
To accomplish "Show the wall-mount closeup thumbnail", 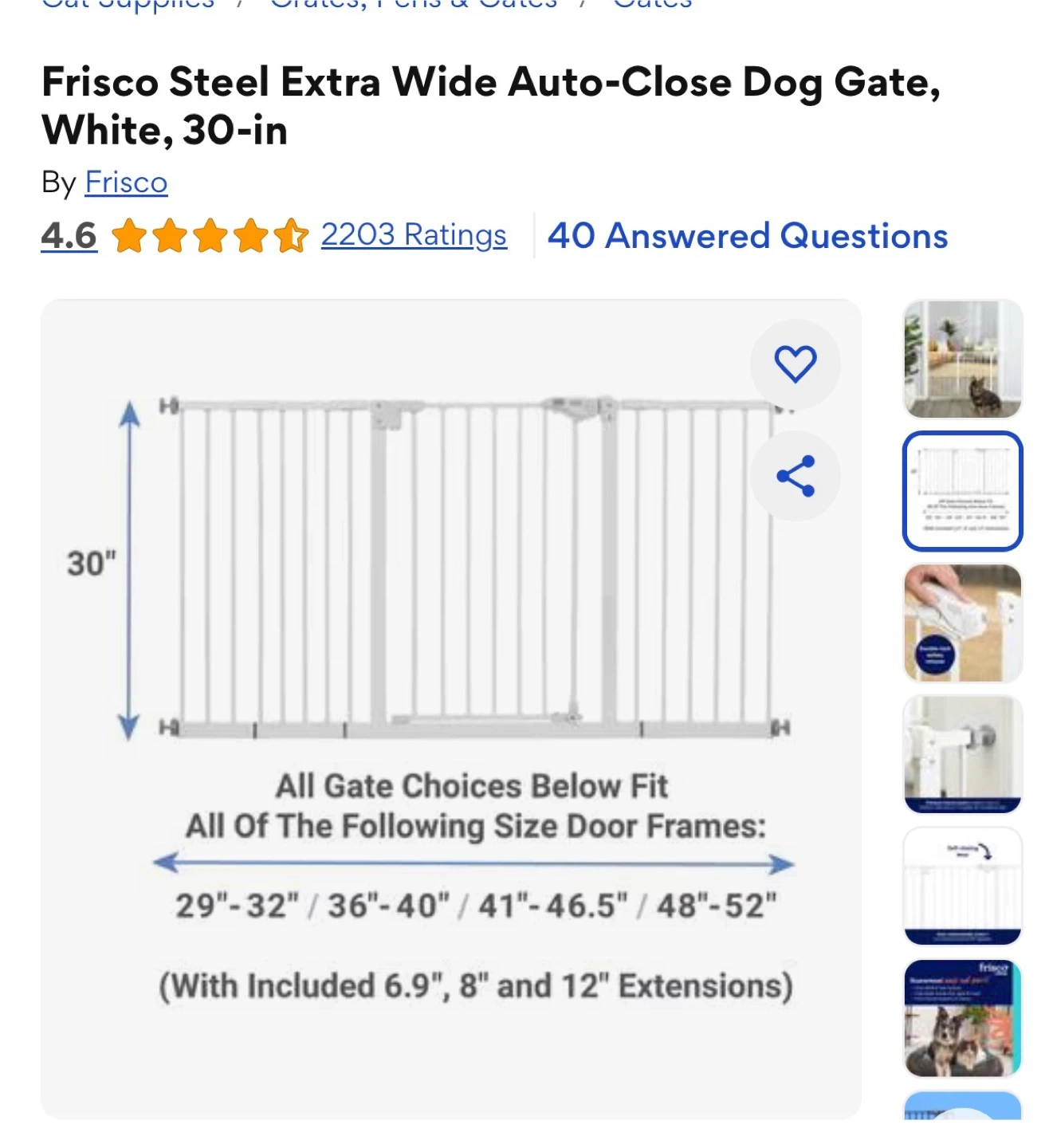I will 962,754.
